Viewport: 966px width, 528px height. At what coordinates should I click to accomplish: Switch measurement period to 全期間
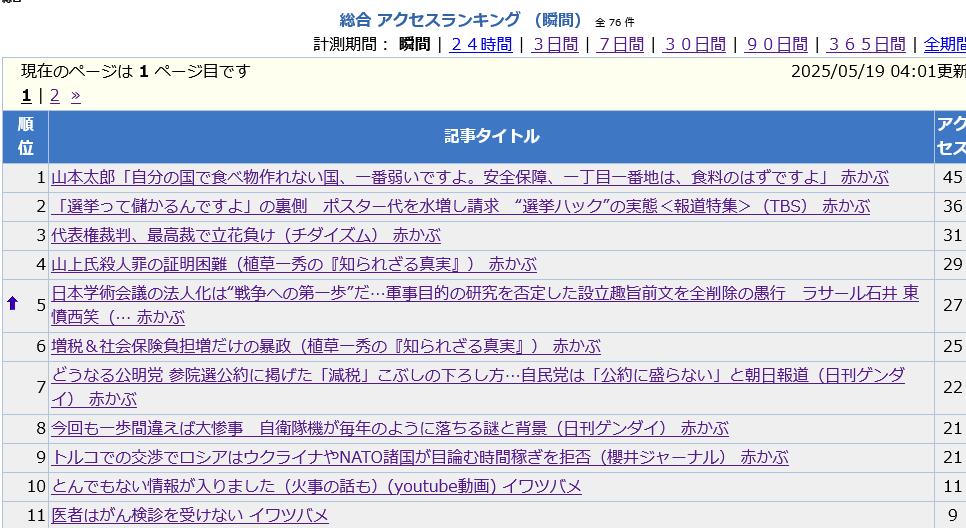pyautogui.click(x=944, y=44)
